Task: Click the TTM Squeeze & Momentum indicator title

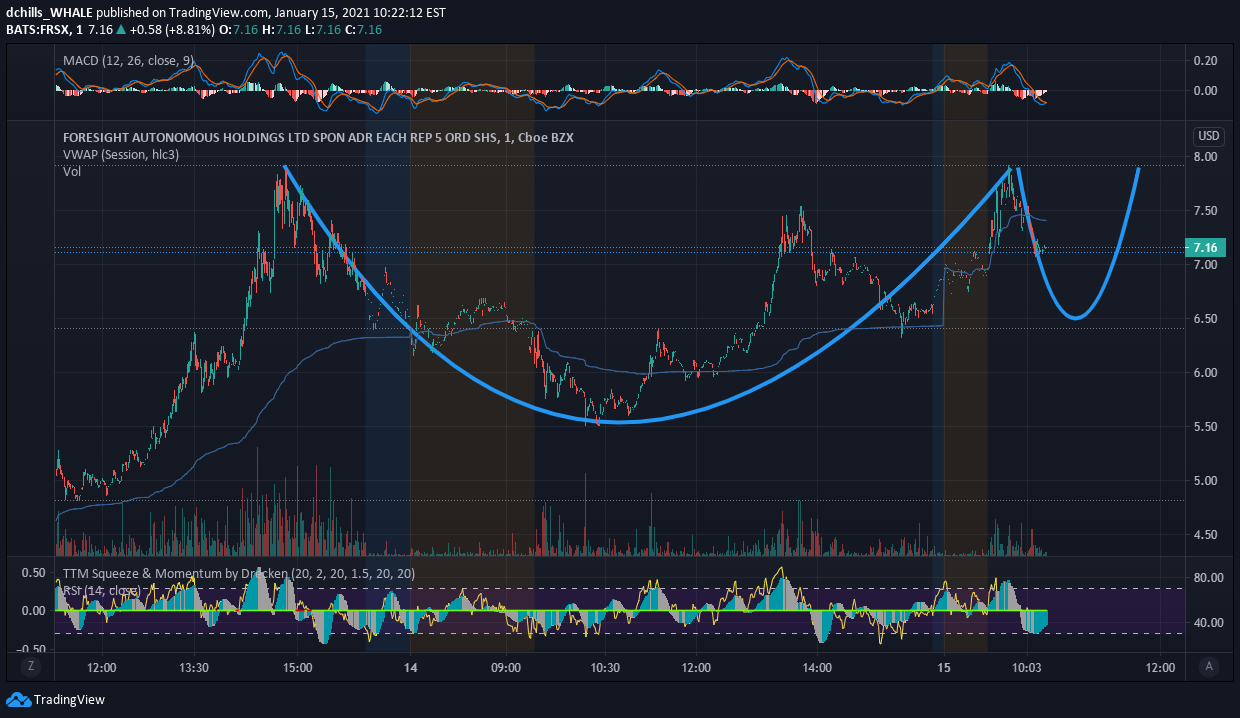Action: 238,574
